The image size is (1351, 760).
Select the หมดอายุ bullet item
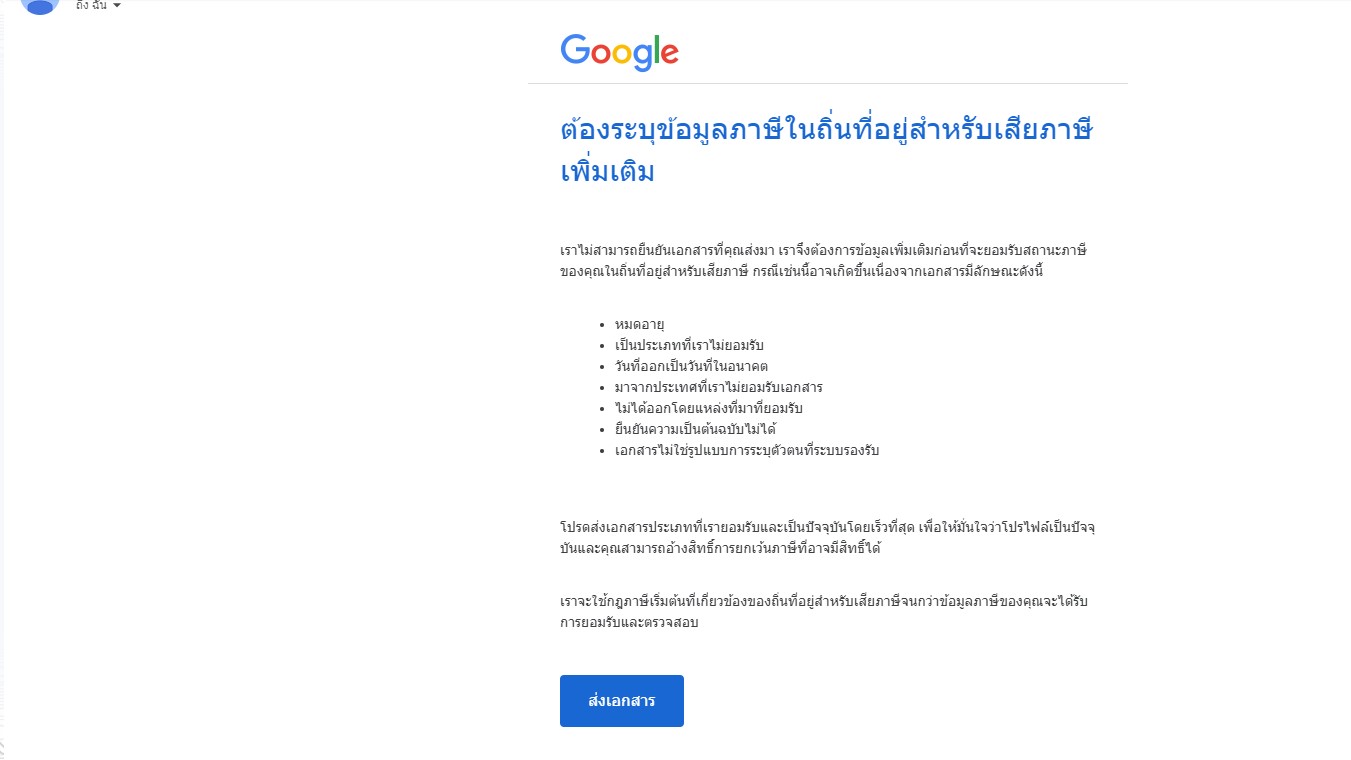[640, 324]
